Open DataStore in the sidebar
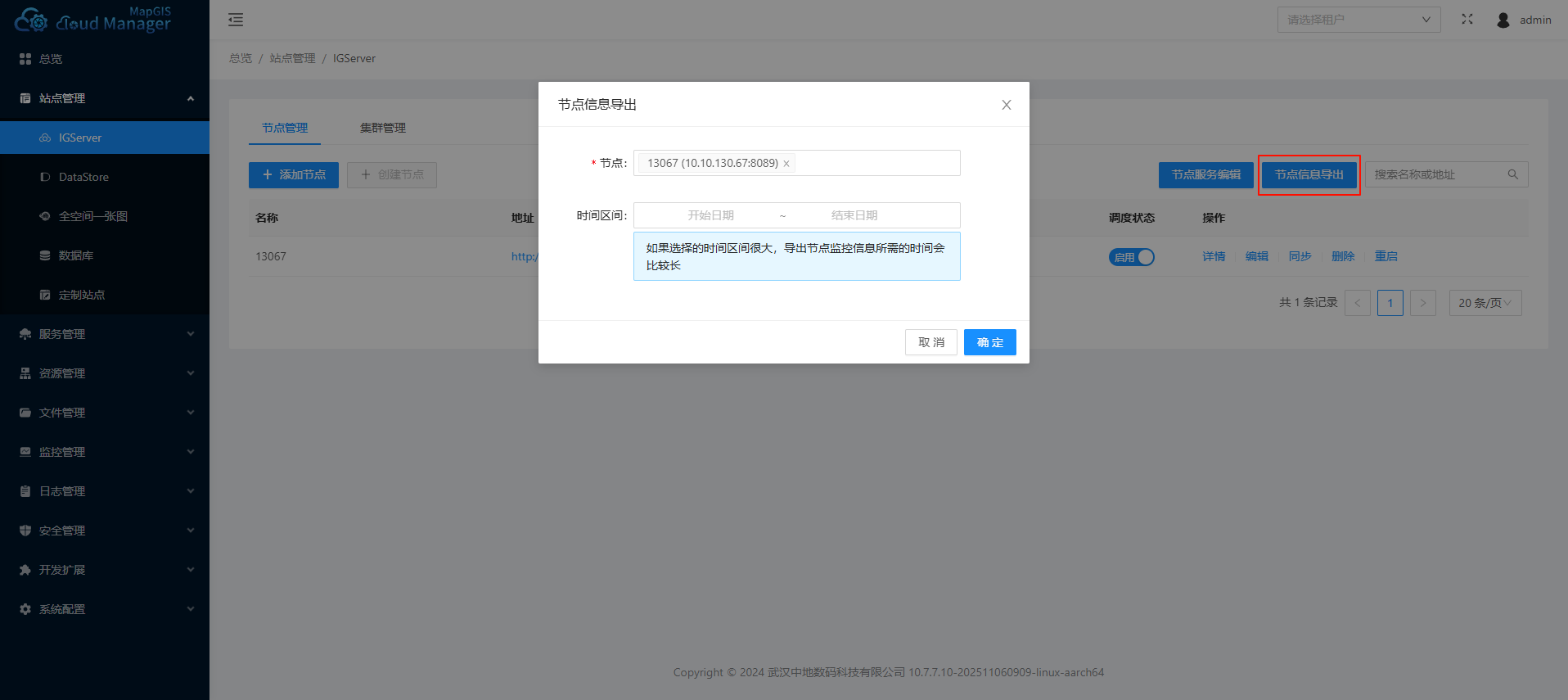1568x700 pixels. tap(83, 177)
